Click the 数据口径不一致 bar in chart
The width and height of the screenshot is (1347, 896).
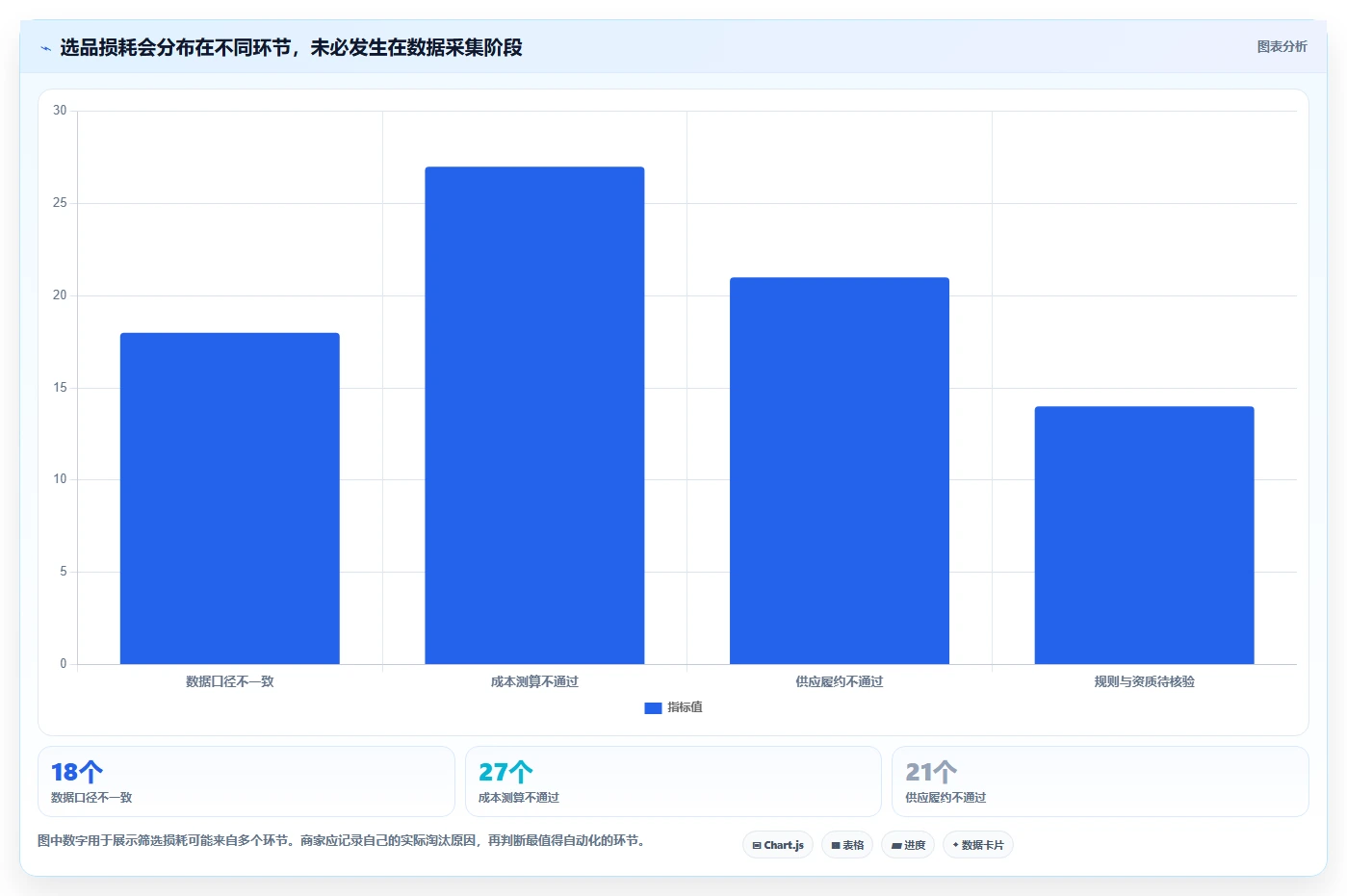pyautogui.click(x=229, y=499)
